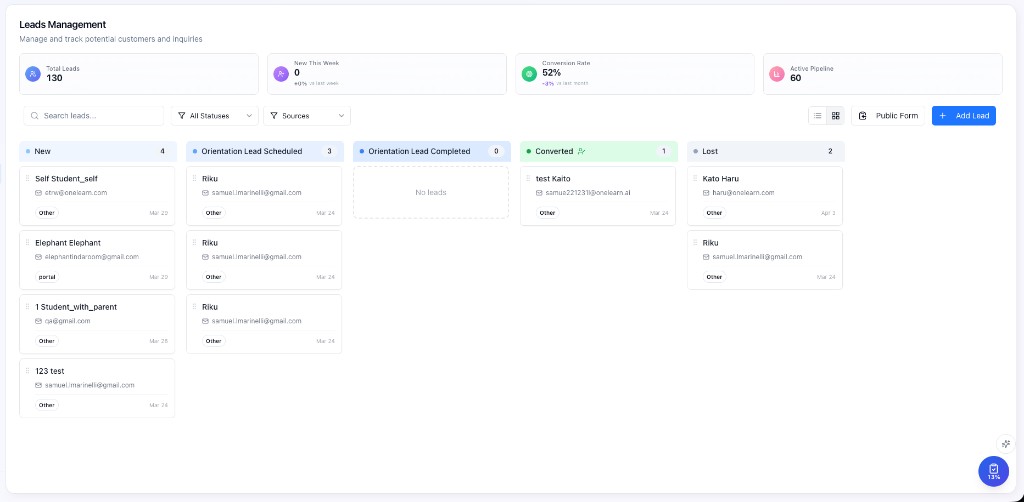
Task: Open the Sources filter dropdown
Action: tap(307, 116)
